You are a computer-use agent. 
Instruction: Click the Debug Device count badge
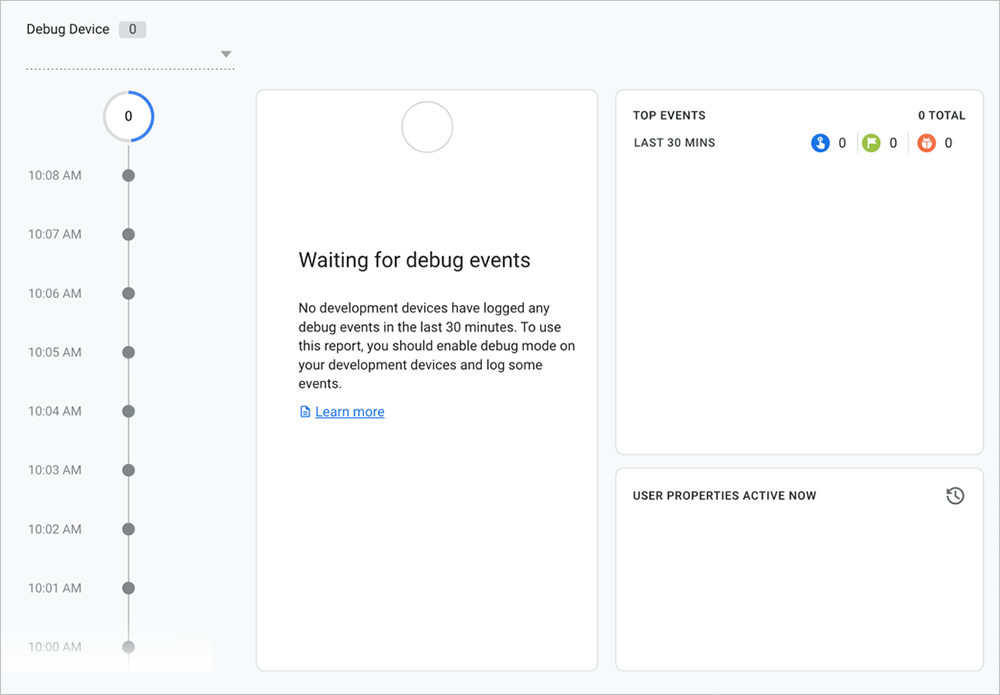(132, 30)
